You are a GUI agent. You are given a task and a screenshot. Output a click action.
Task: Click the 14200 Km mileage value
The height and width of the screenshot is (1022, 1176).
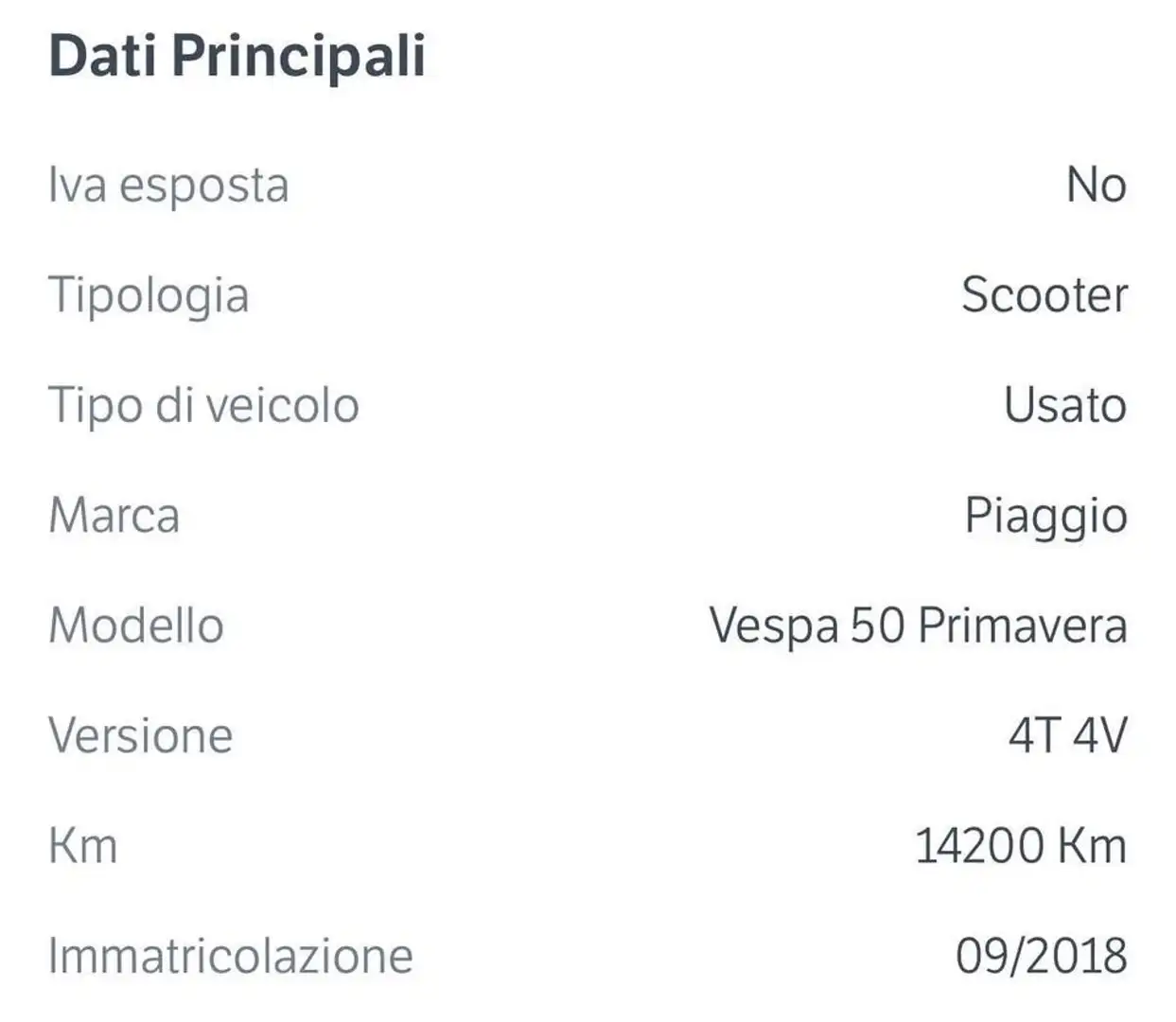1022,845
